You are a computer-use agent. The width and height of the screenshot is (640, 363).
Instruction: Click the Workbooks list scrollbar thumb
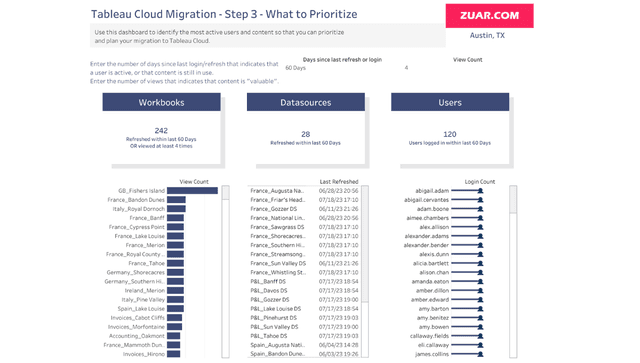point(226,193)
